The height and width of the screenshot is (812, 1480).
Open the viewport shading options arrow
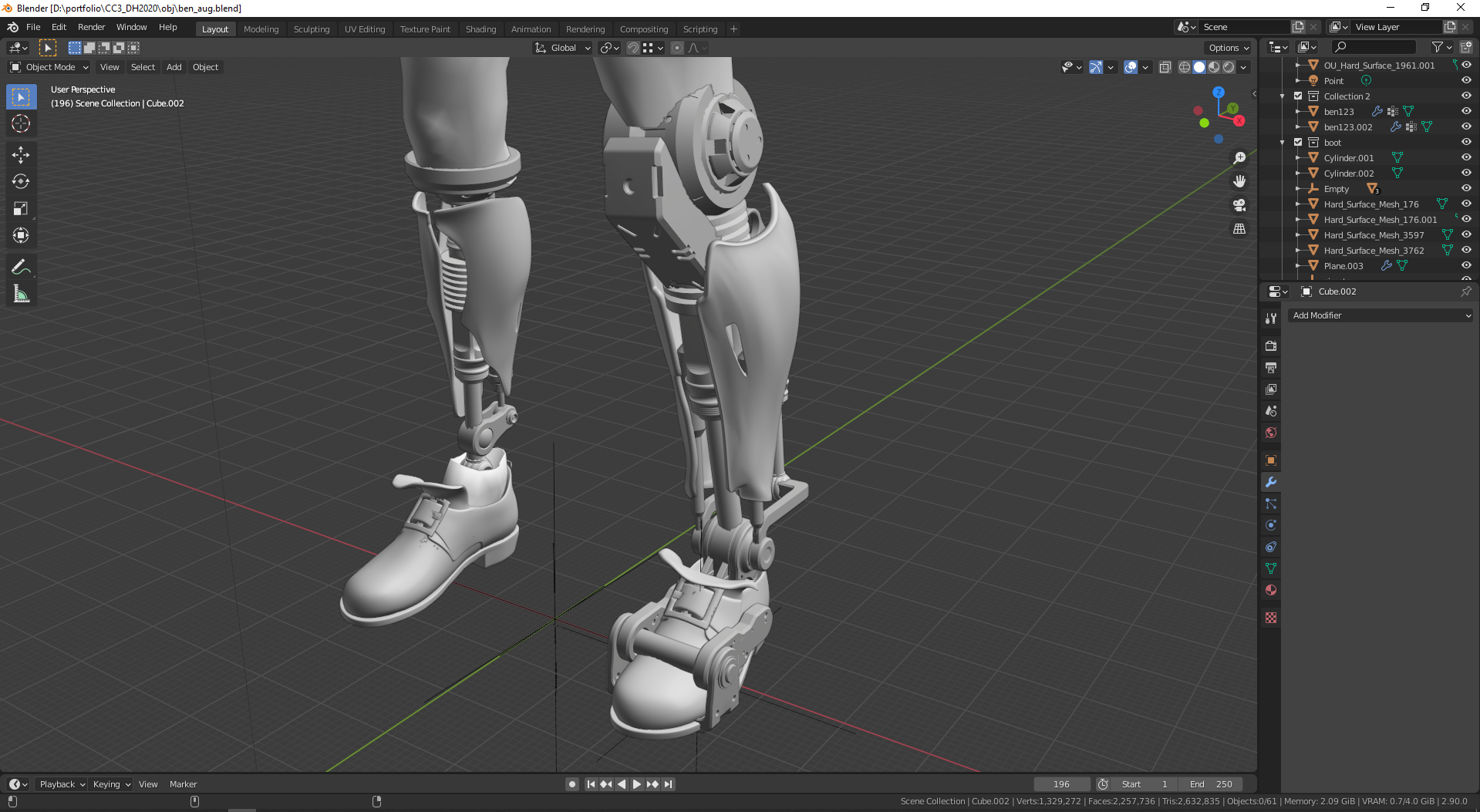point(1243,67)
